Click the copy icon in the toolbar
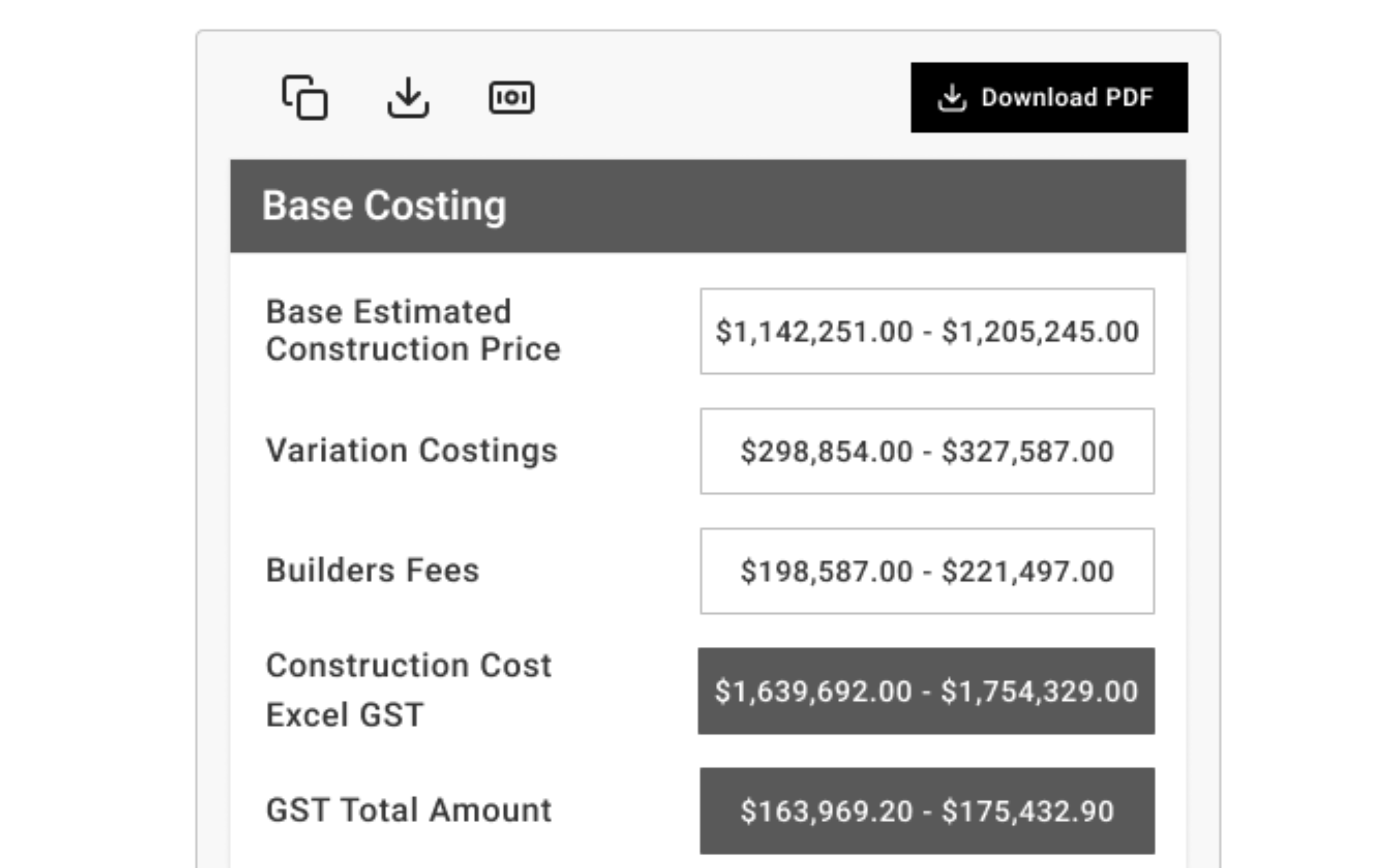Screen dimensions: 1389x868 (x=305, y=97)
